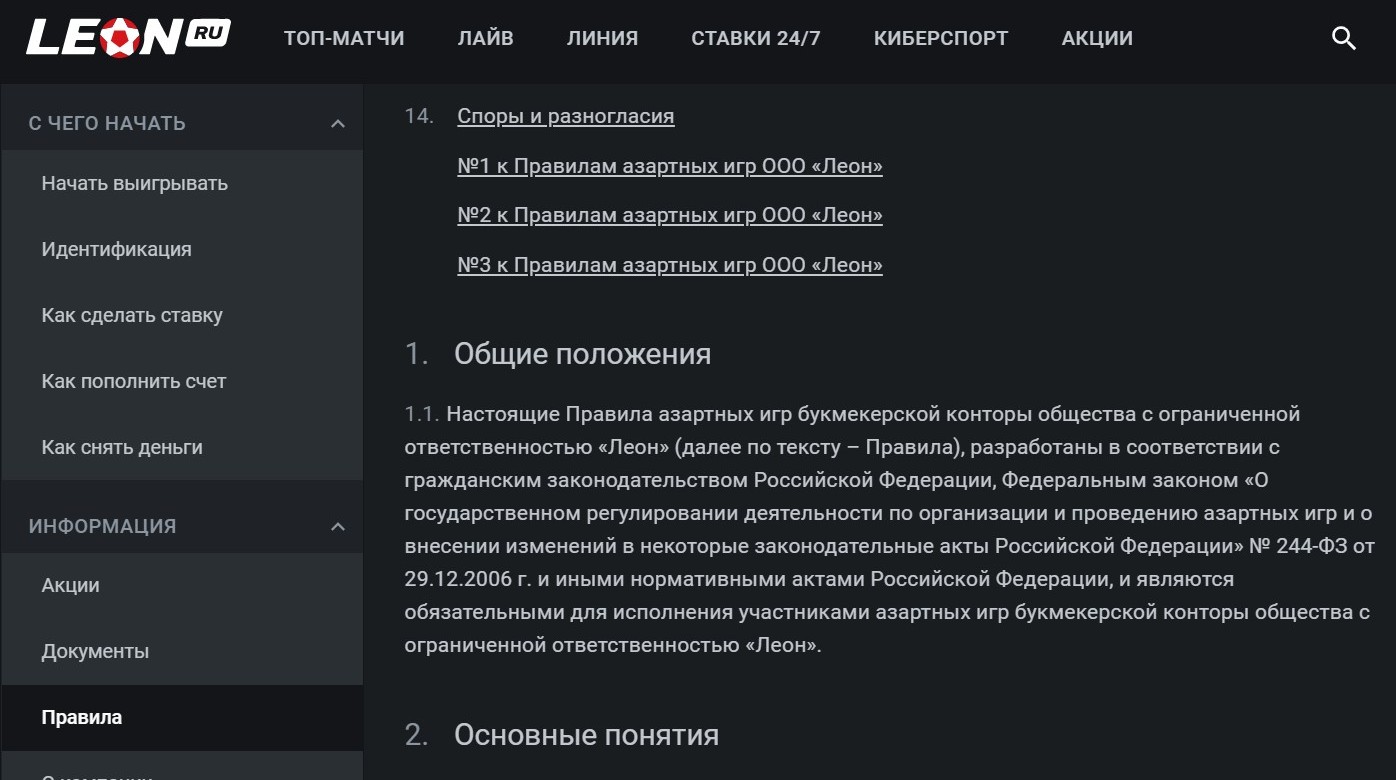
Task: Go to the ЛАЙВ section
Action: [486, 39]
